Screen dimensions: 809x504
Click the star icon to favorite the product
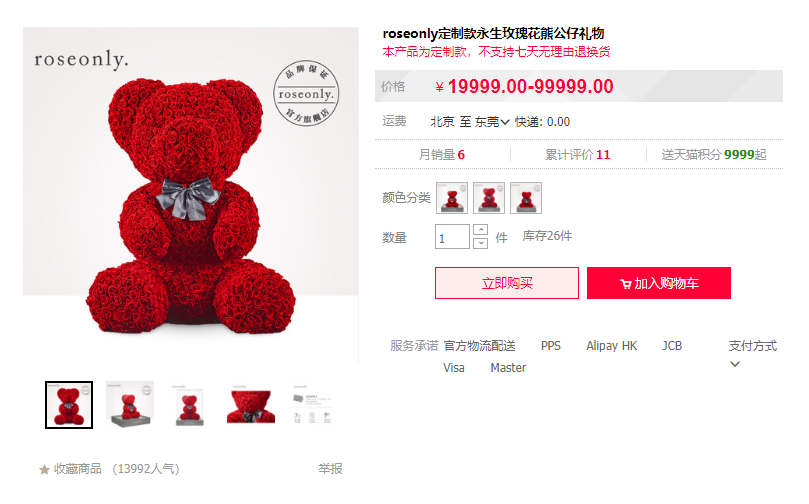pos(44,469)
